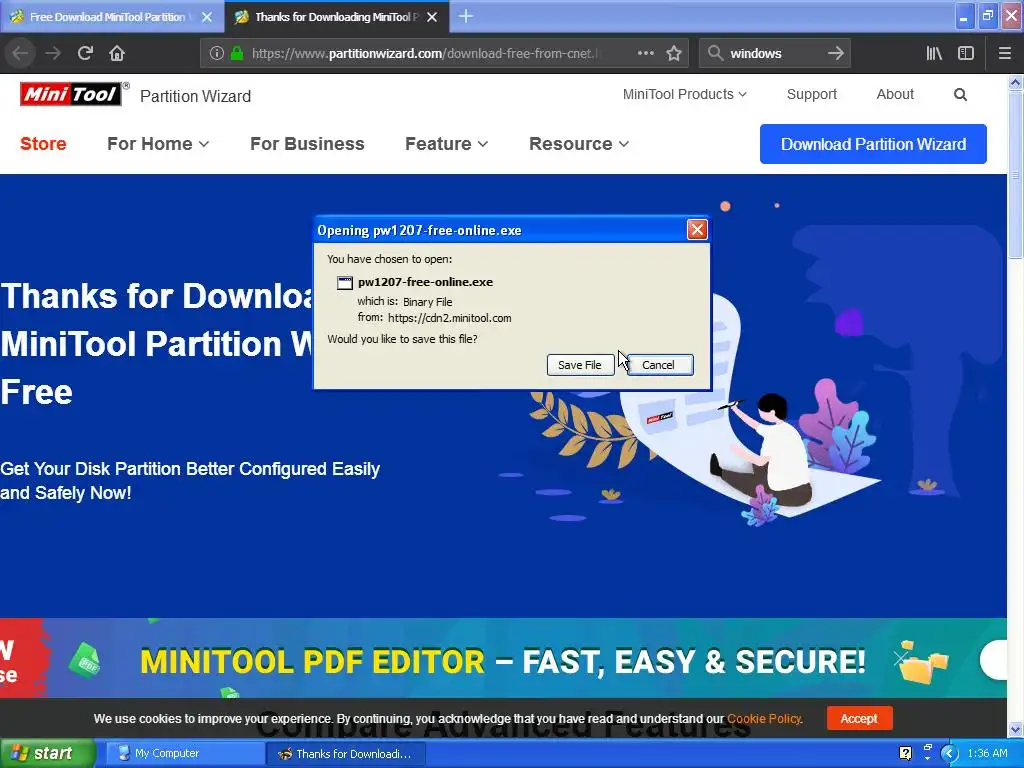The height and width of the screenshot is (768, 1024).
Task: Toggle the sidebar view icon
Action: [x=966, y=53]
